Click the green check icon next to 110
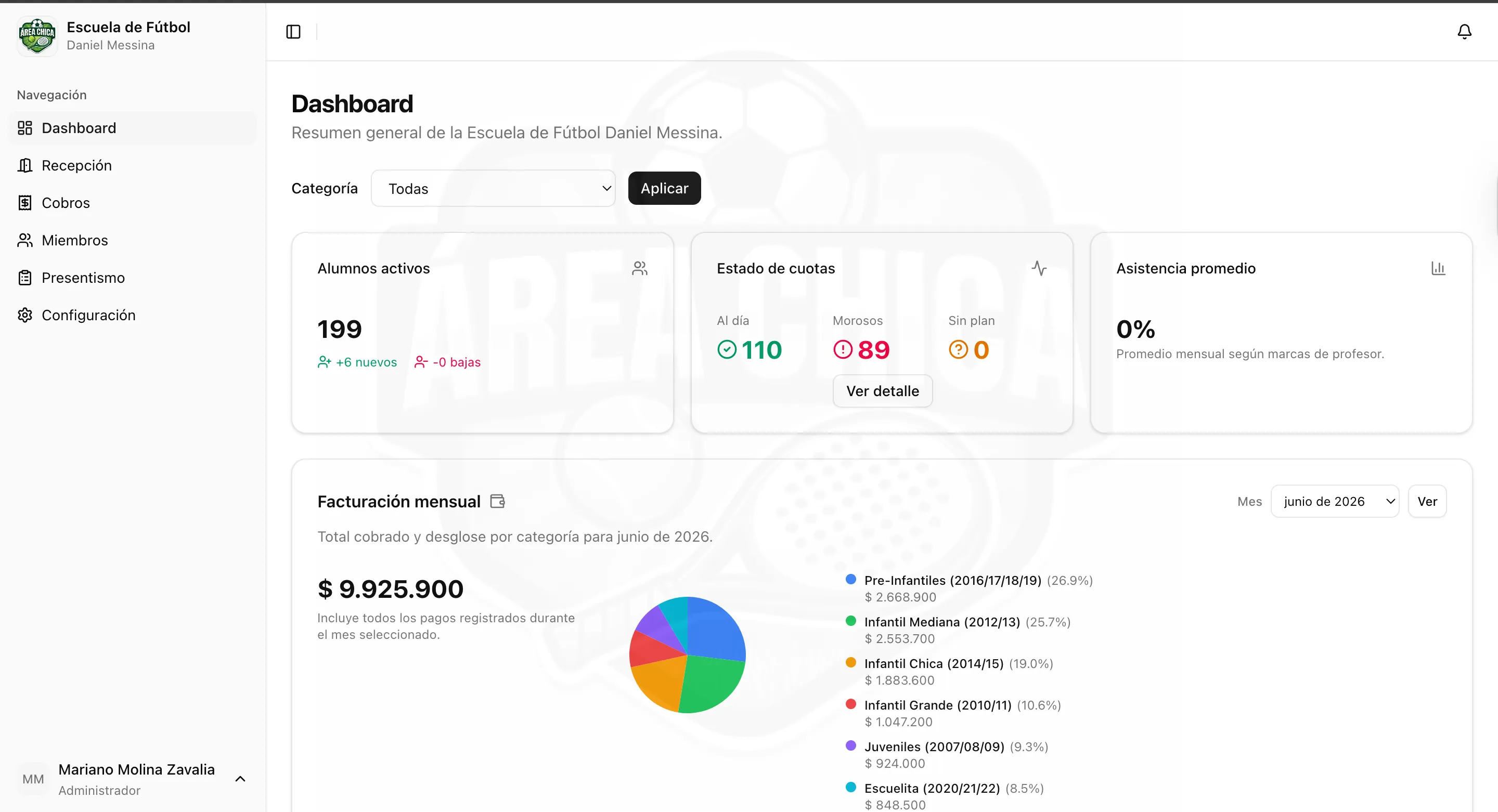 tap(727, 349)
